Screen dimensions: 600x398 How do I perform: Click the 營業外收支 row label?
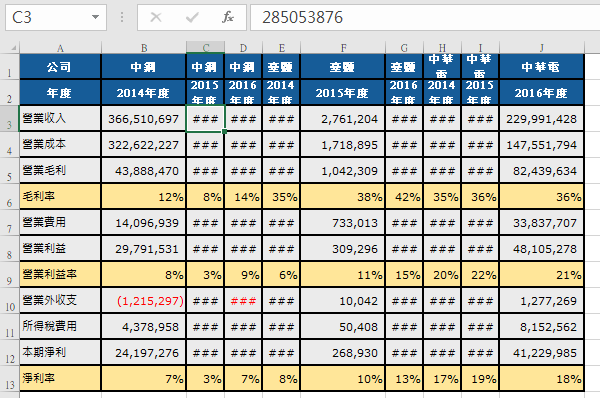(50, 300)
